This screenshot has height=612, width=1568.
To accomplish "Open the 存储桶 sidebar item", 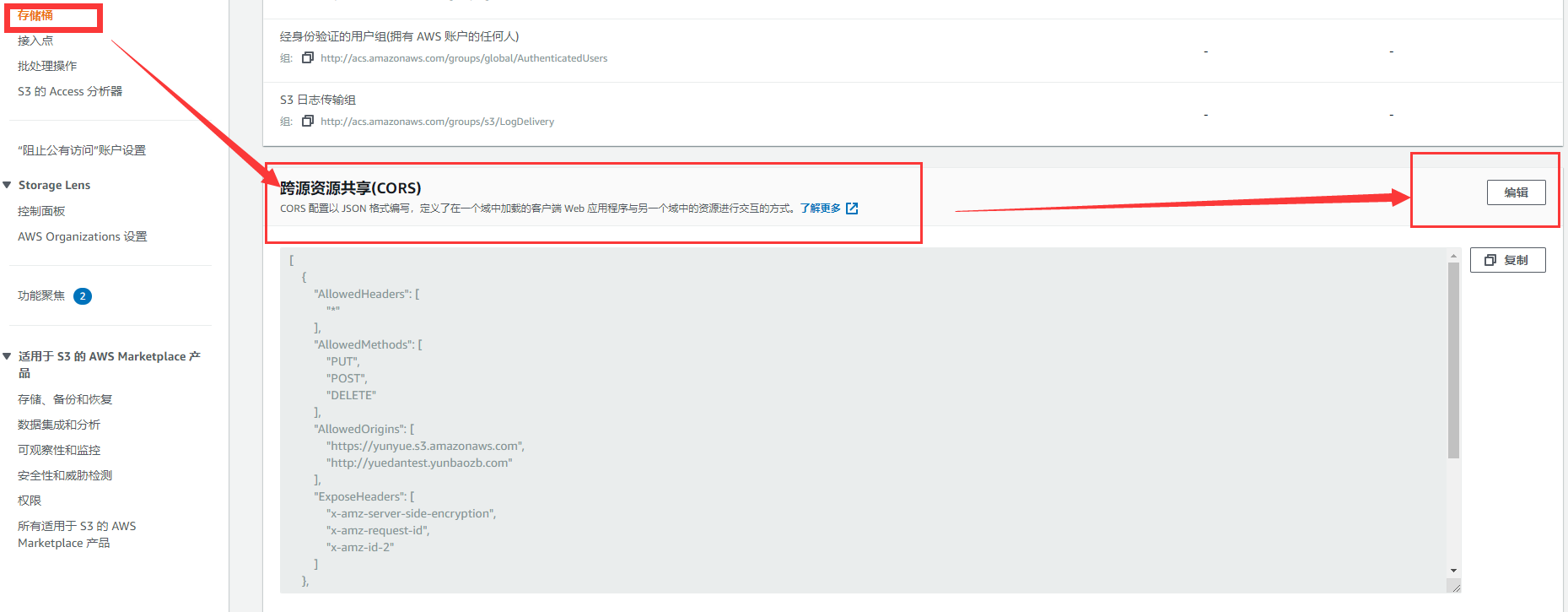I will (x=35, y=15).
